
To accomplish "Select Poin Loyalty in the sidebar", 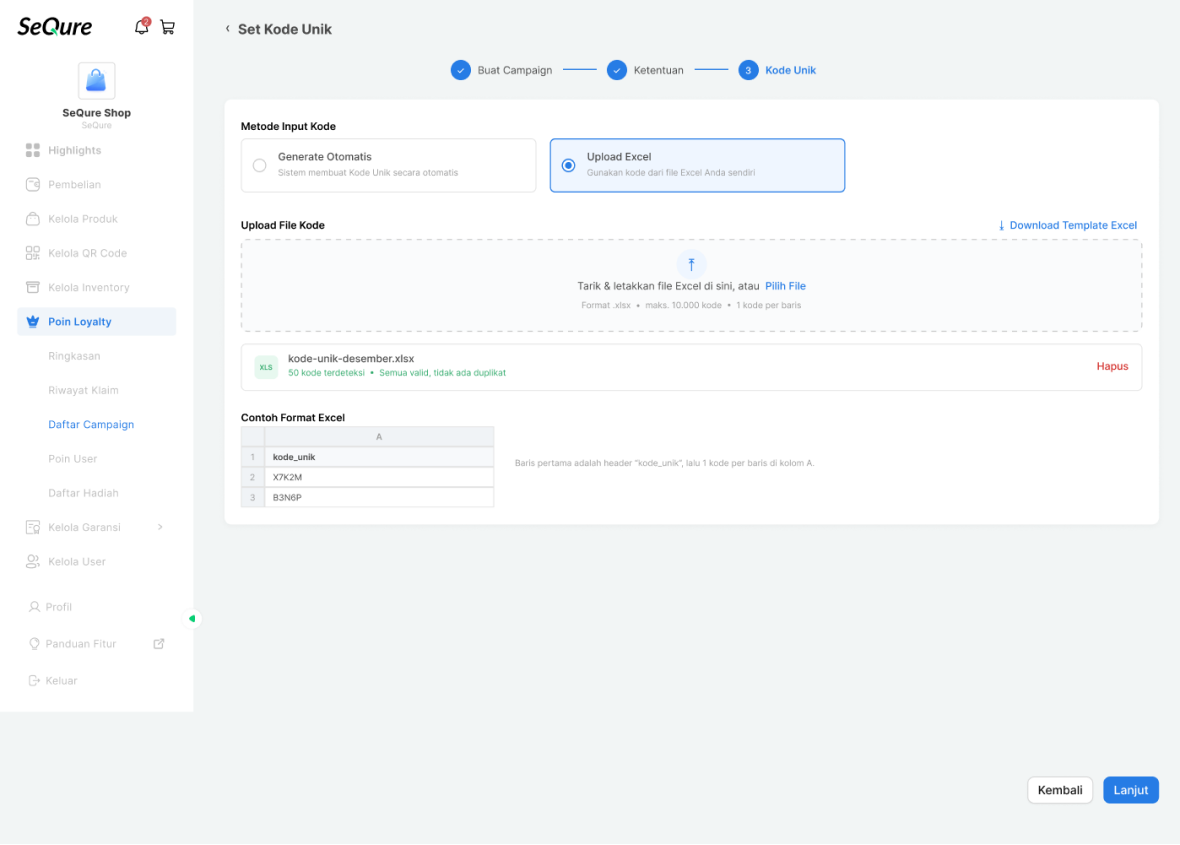I will point(96,321).
